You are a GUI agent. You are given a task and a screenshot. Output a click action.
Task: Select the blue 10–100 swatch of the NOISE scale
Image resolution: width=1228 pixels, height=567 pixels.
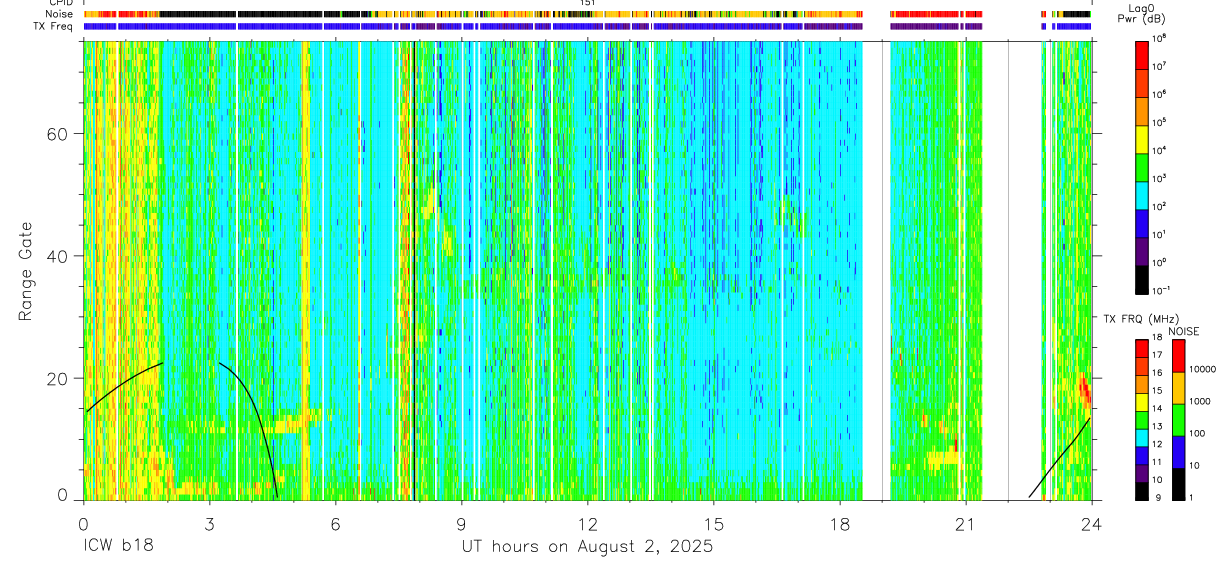[x=1178, y=451]
